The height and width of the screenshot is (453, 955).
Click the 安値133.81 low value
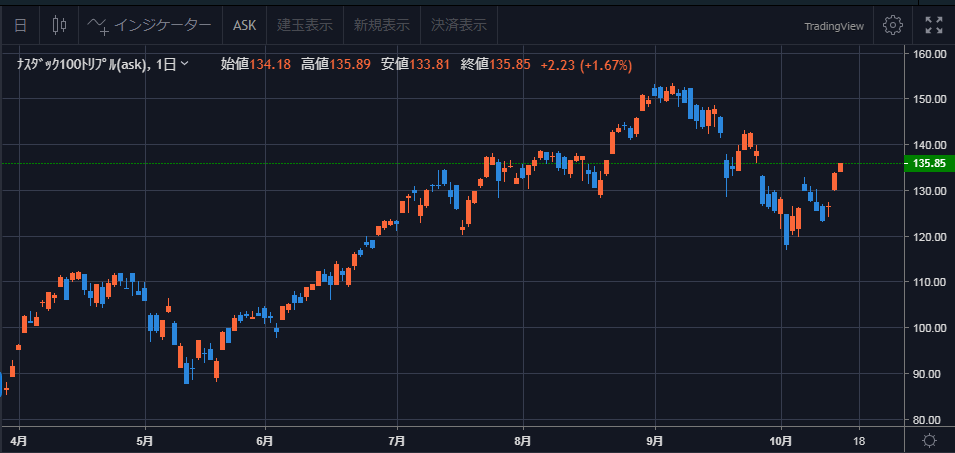click(x=415, y=65)
